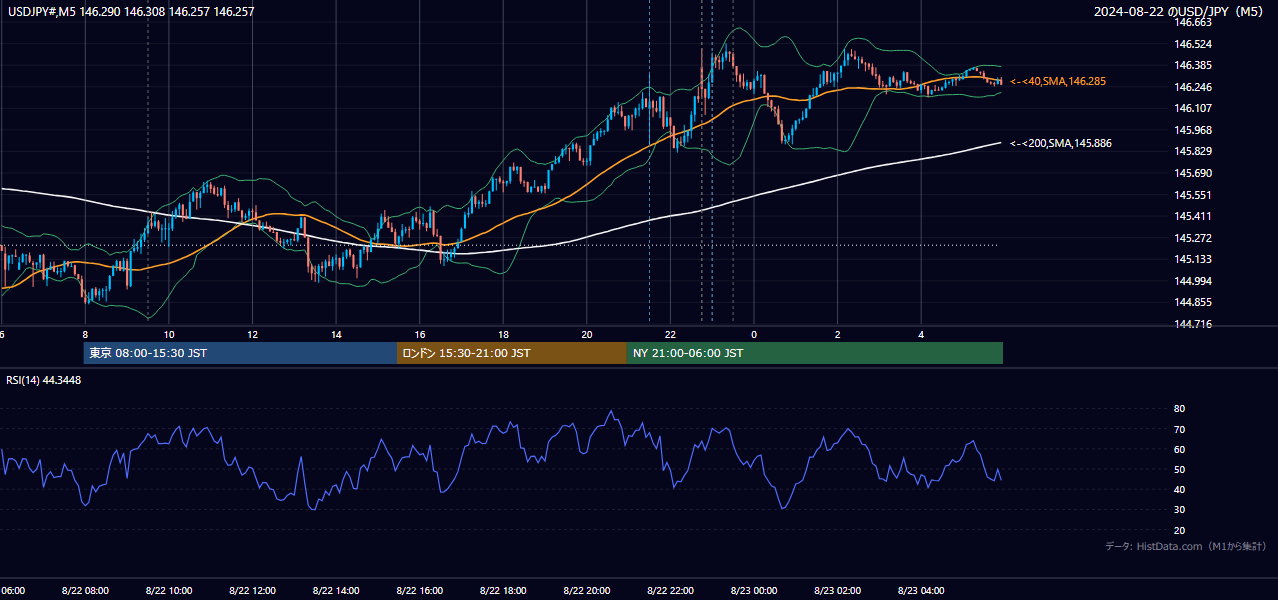Click the RSI 60 level label

pyautogui.click(x=1179, y=449)
